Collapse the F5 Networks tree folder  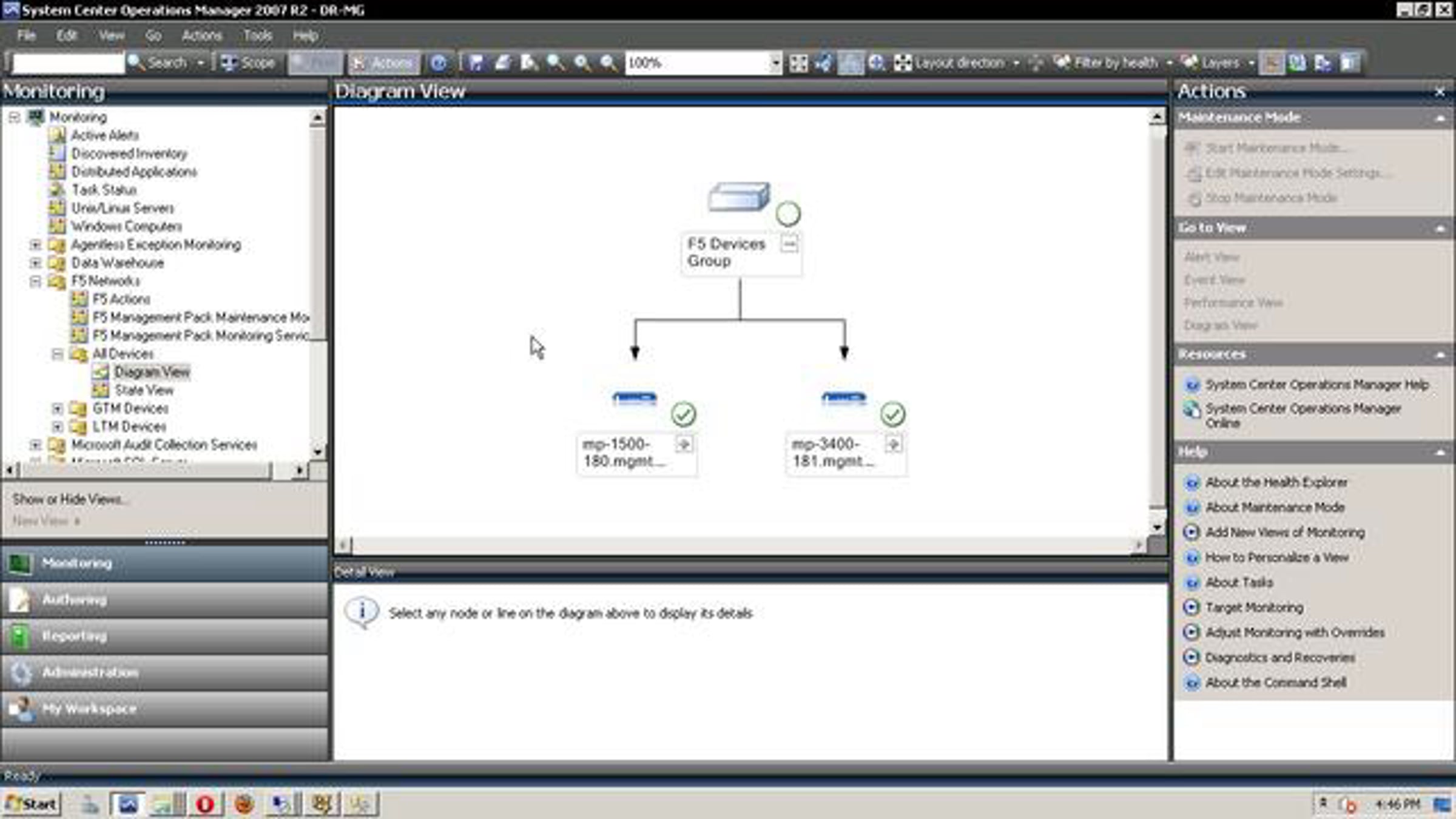[x=36, y=281]
